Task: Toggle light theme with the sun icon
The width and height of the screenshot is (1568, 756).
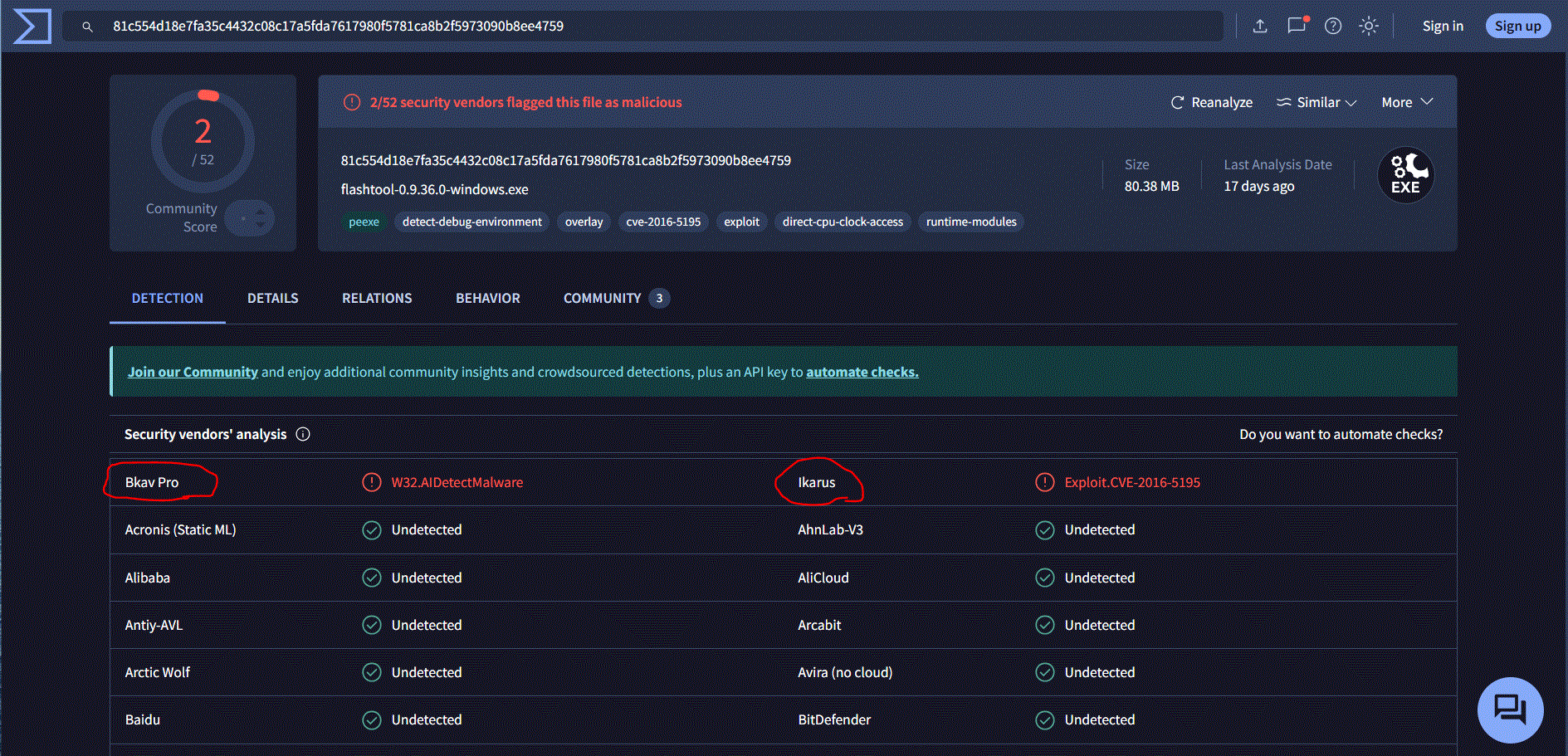Action: tap(1369, 26)
